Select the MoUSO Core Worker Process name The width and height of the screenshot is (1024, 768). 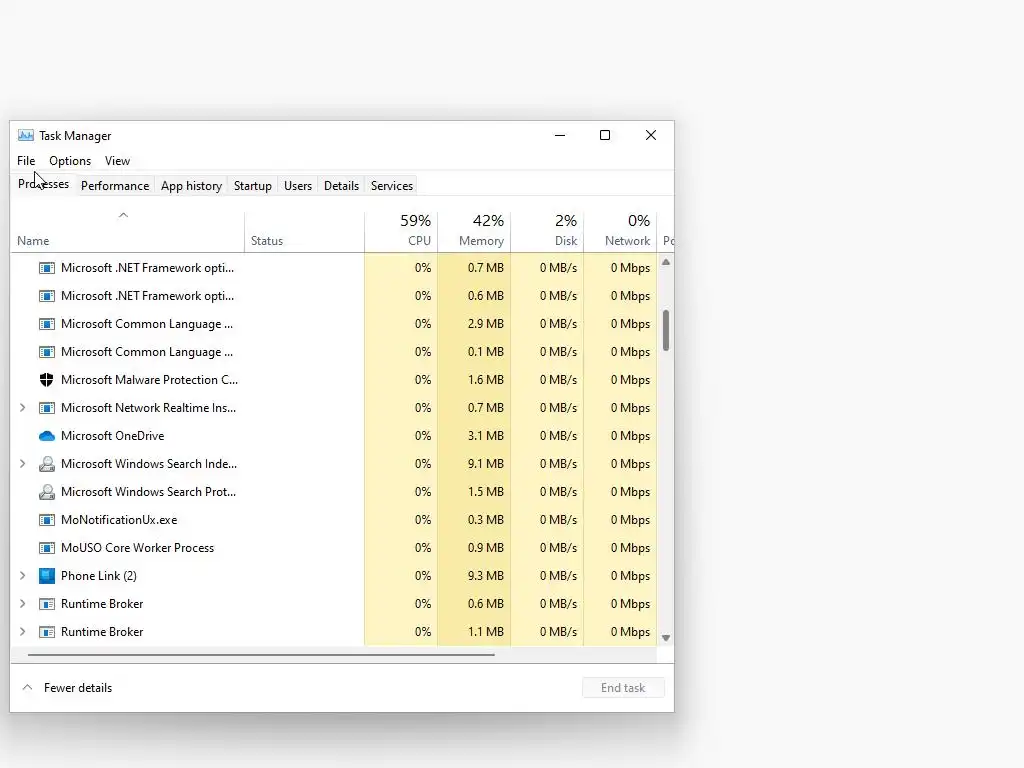pos(137,548)
